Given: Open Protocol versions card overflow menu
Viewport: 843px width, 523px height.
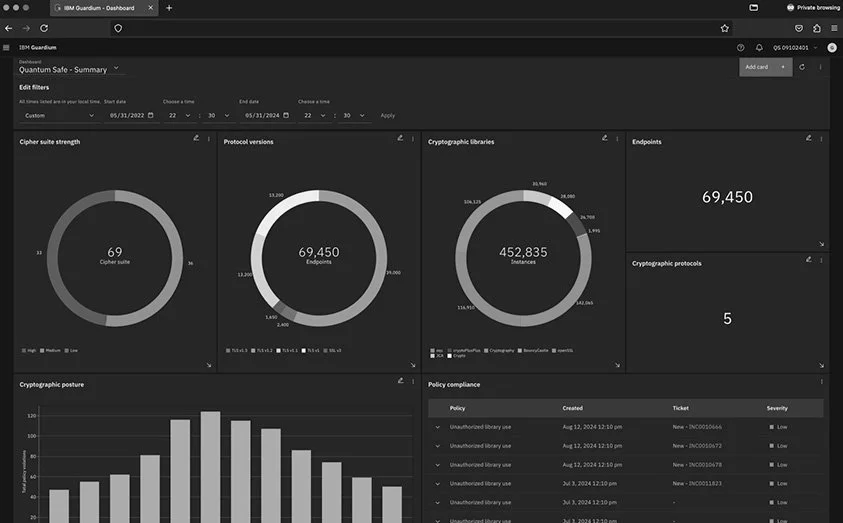Looking at the screenshot, I should pos(413,139).
